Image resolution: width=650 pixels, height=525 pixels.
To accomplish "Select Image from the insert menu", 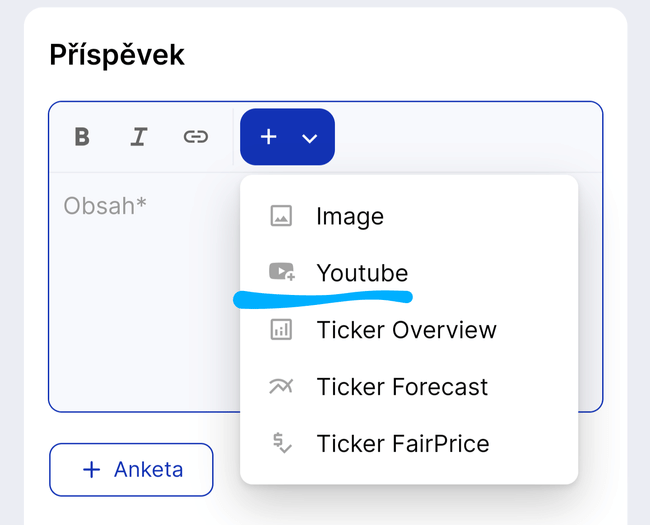I will tap(350, 216).
